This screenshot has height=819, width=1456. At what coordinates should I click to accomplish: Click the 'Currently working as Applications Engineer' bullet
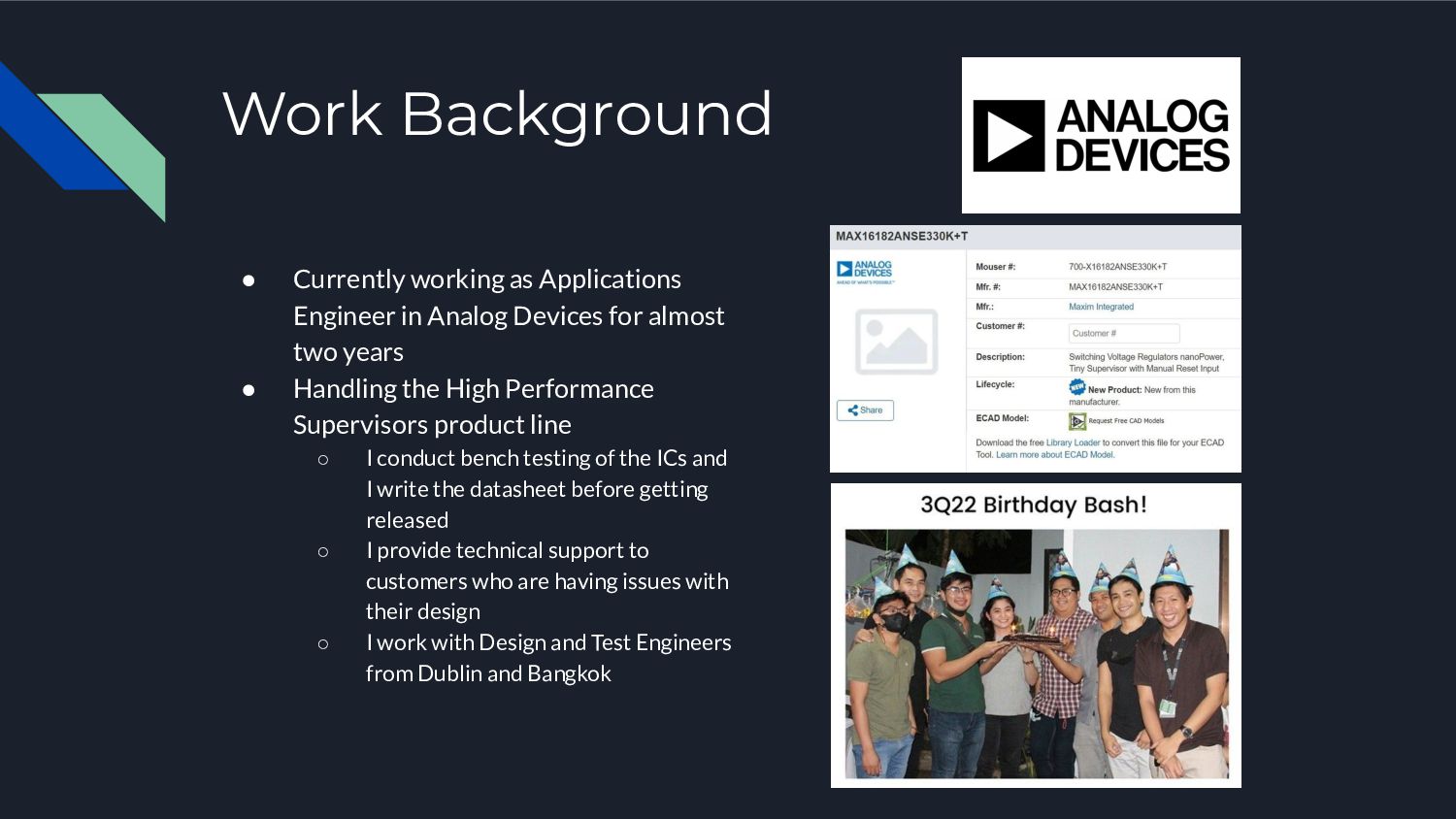[509, 315]
